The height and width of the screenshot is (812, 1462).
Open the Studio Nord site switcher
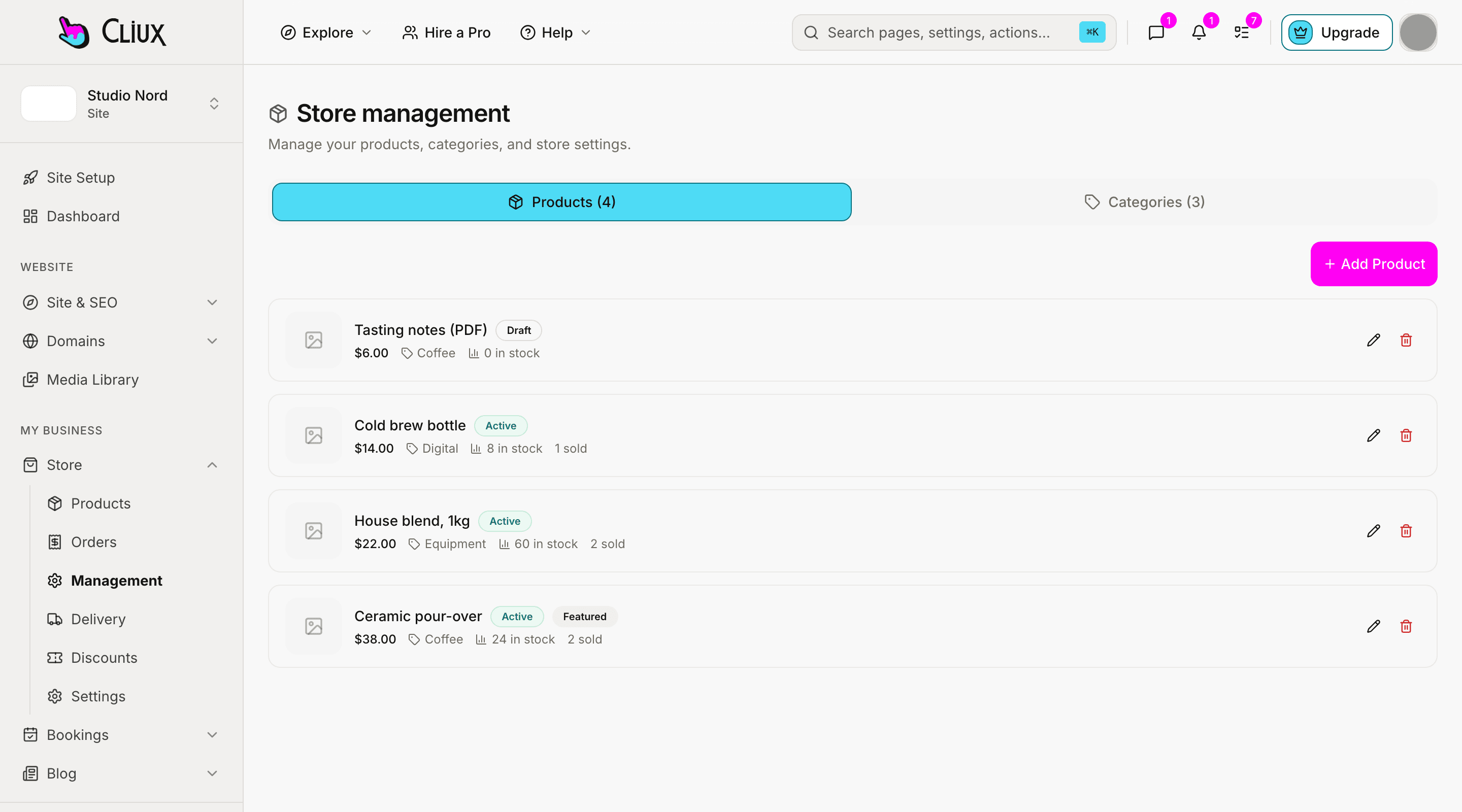[121, 103]
